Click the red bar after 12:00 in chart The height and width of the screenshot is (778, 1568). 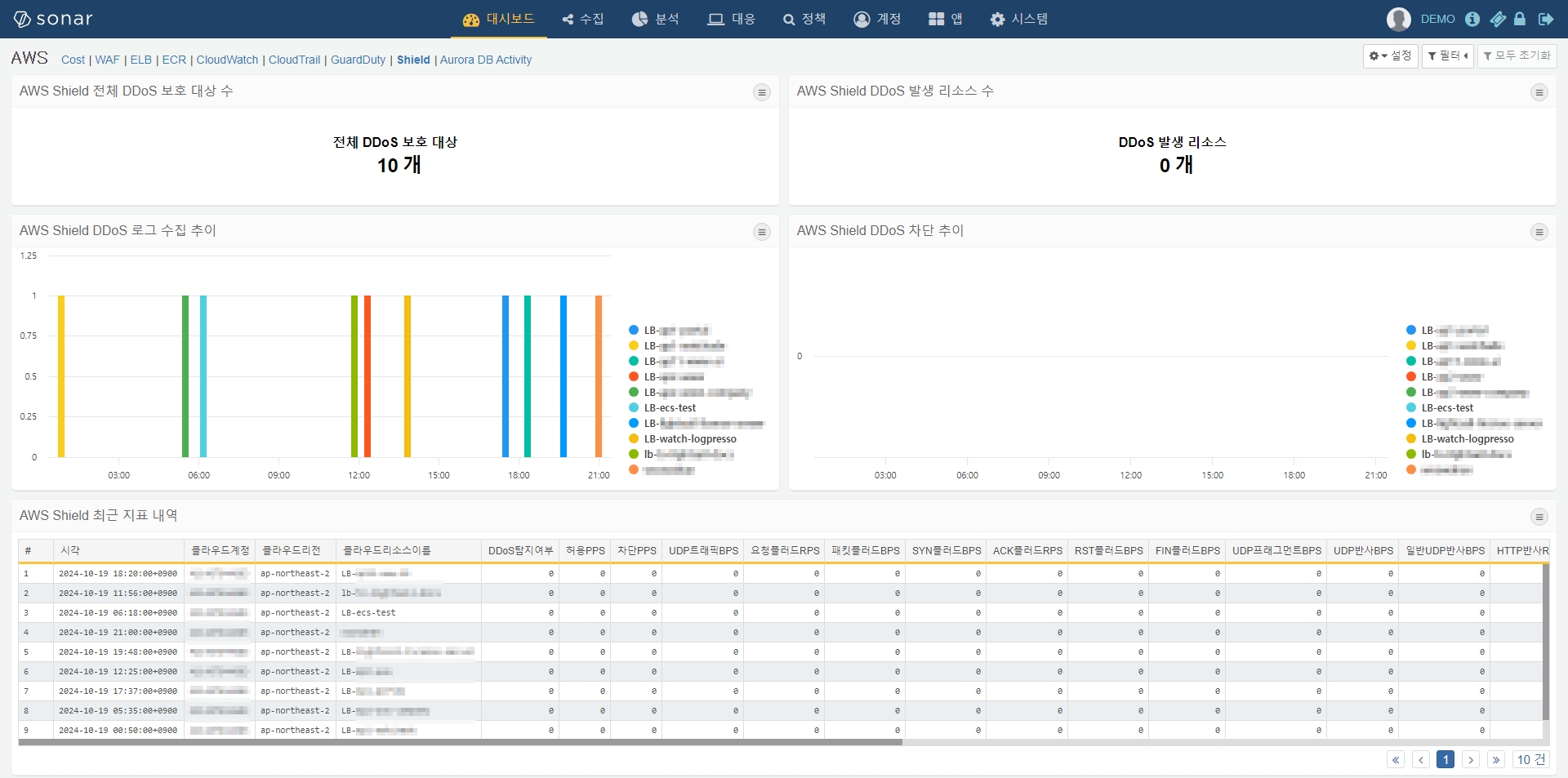(367, 376)
